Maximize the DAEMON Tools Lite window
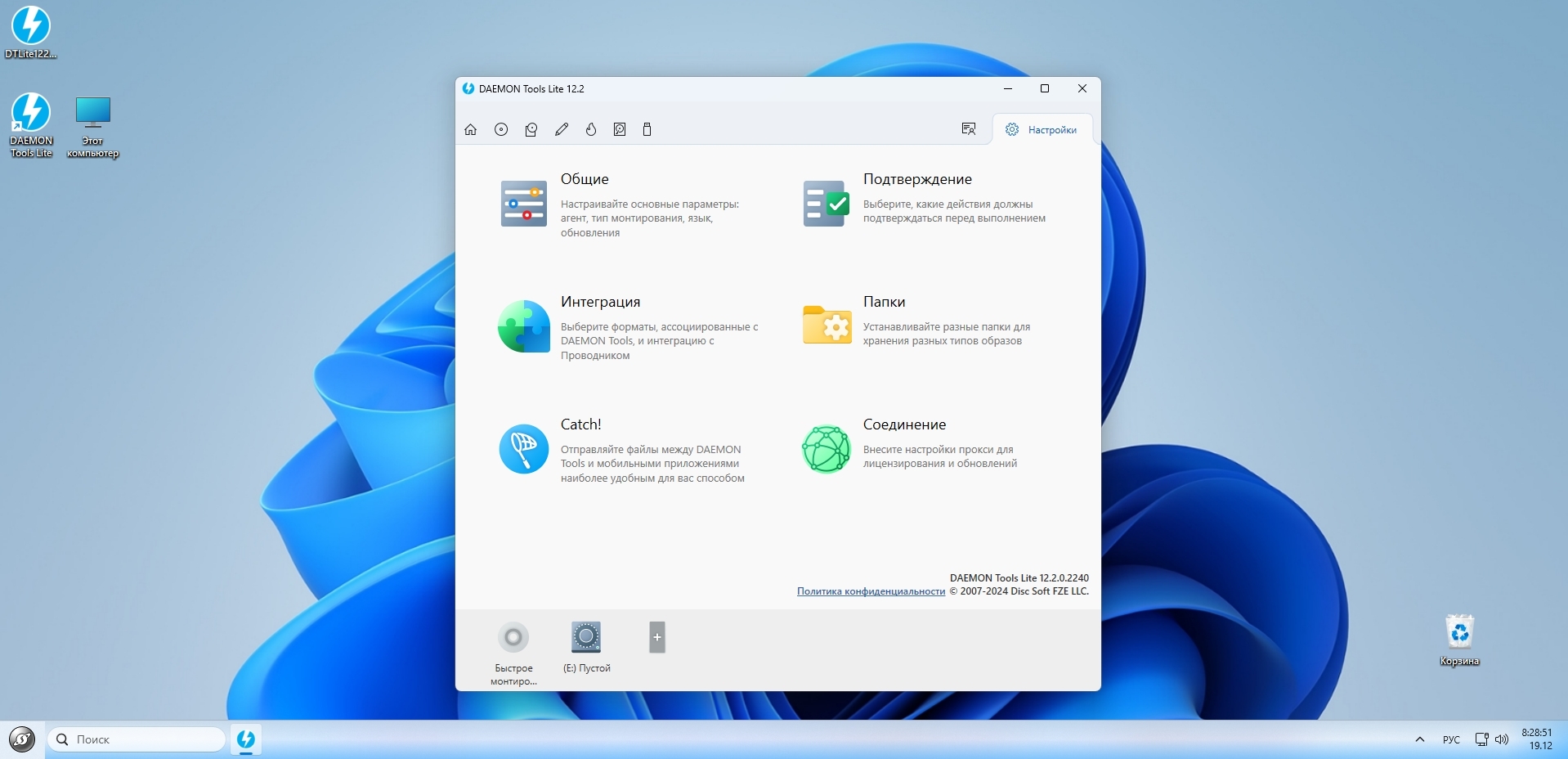Viewport: 1568px width, 759px height. click(x=1045, y=88)
